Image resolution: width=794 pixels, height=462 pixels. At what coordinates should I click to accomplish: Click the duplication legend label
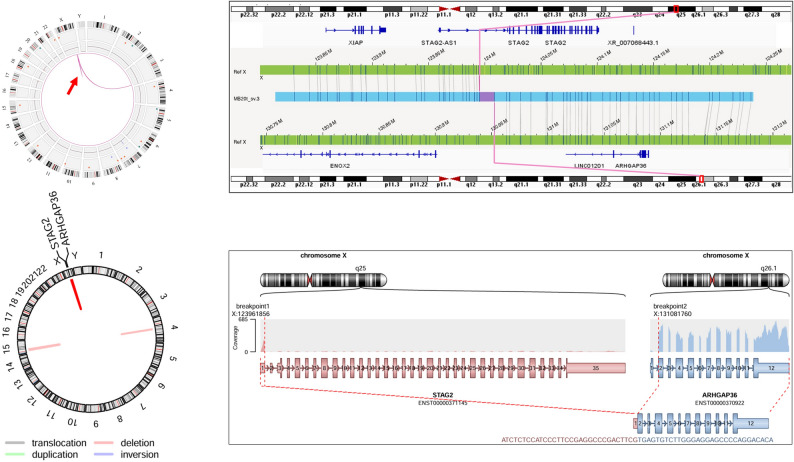coord(55,454)
